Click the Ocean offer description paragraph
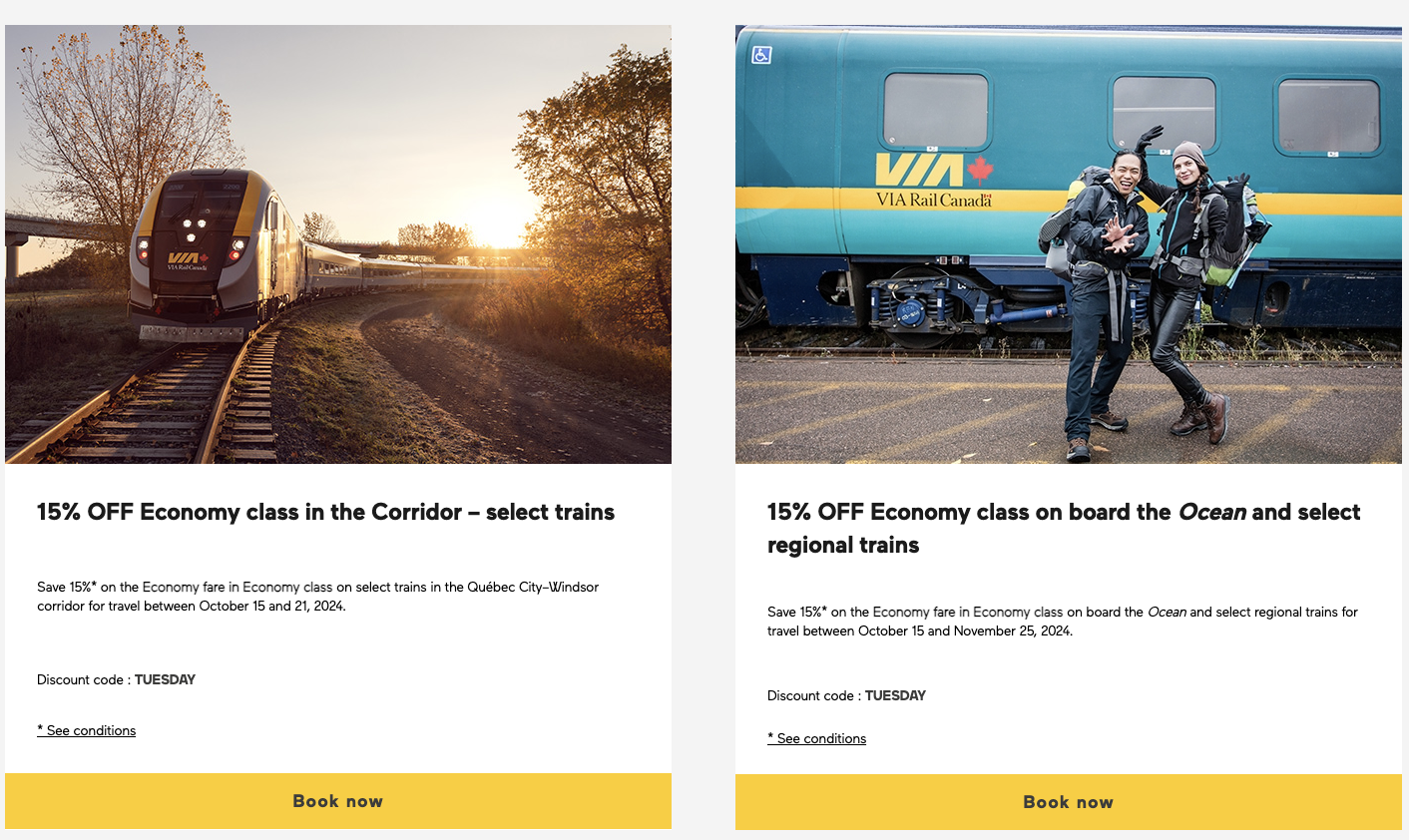Viewport: 1409px width, 840px height. coord(1062,621)
